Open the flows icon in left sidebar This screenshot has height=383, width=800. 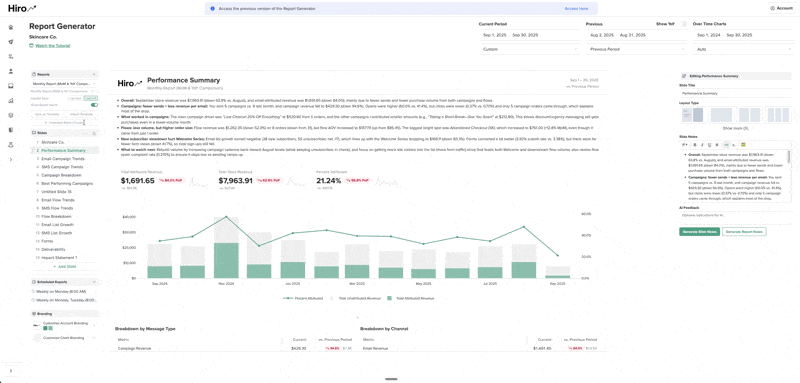point(11,57)
